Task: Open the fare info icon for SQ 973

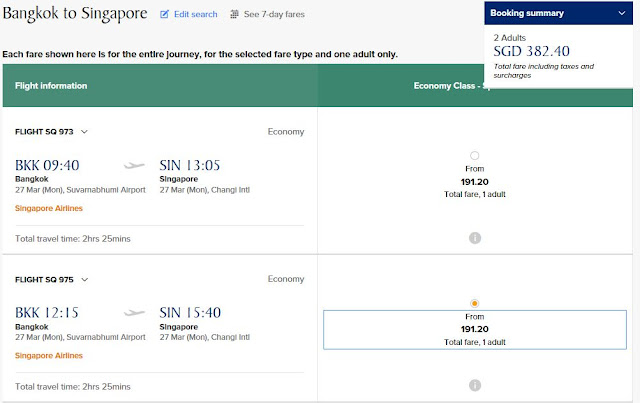Action: point(475,237)
